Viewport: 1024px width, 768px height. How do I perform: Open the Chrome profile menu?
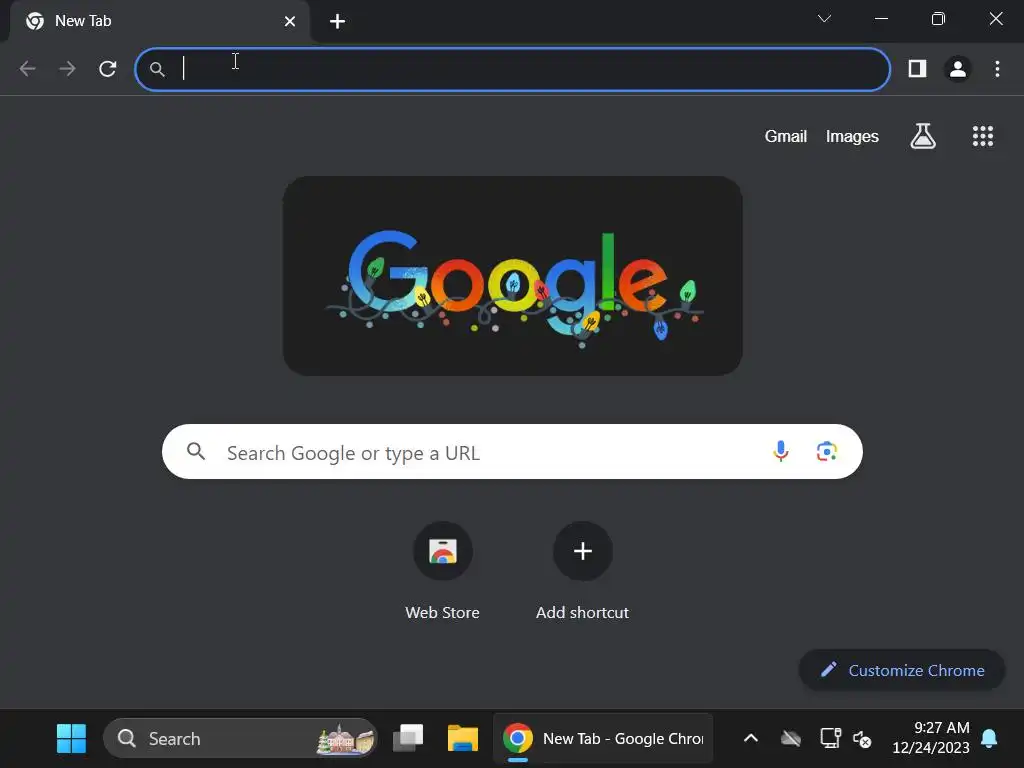click(x=957, y=69)
